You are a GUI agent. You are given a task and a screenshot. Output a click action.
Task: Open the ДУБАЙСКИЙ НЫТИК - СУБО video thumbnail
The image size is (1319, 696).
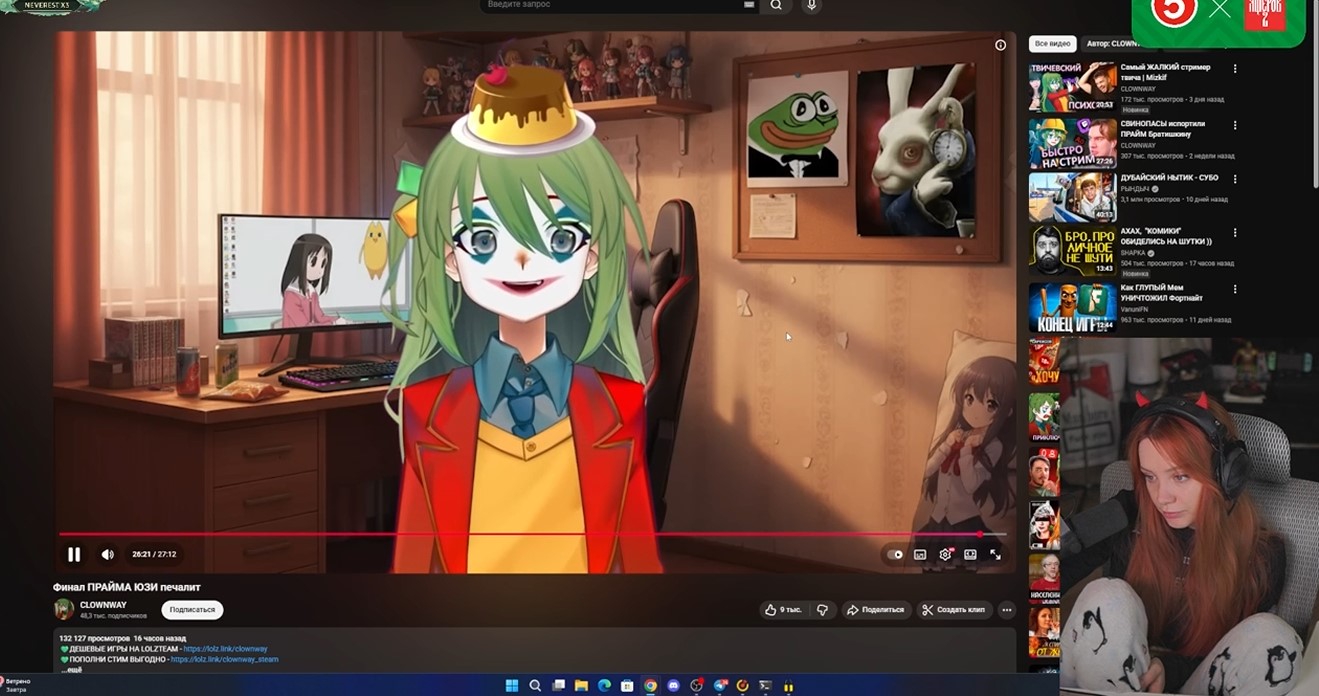click(1073, 197)
